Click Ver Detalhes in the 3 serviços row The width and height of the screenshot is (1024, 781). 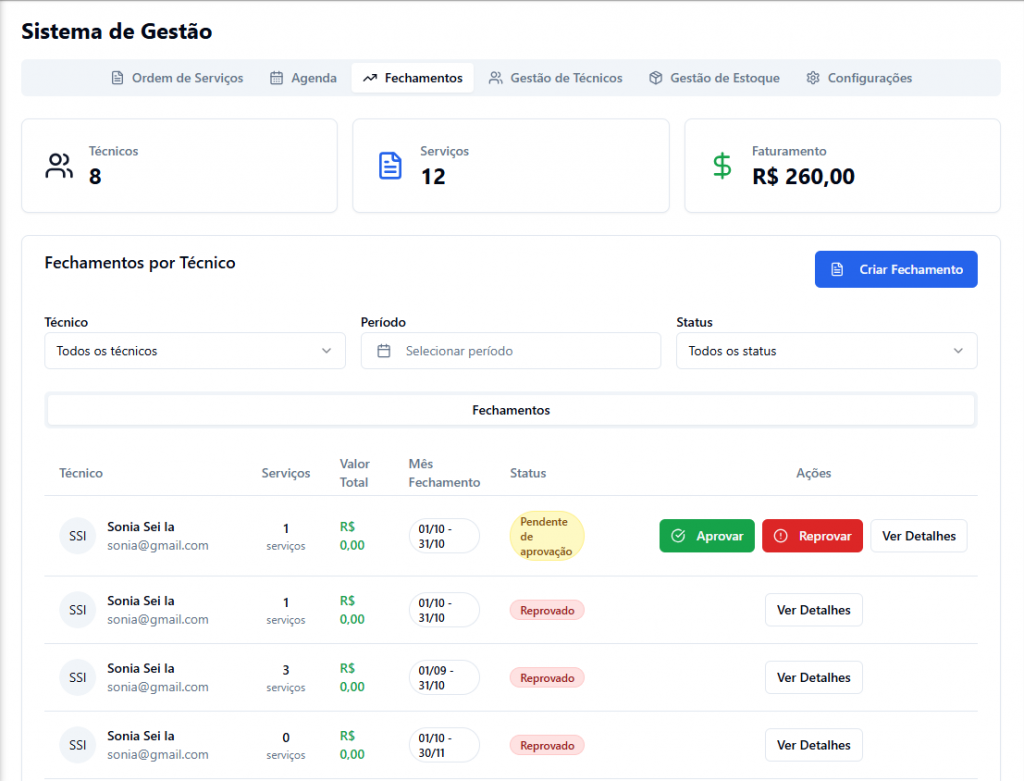click(814, 677)
